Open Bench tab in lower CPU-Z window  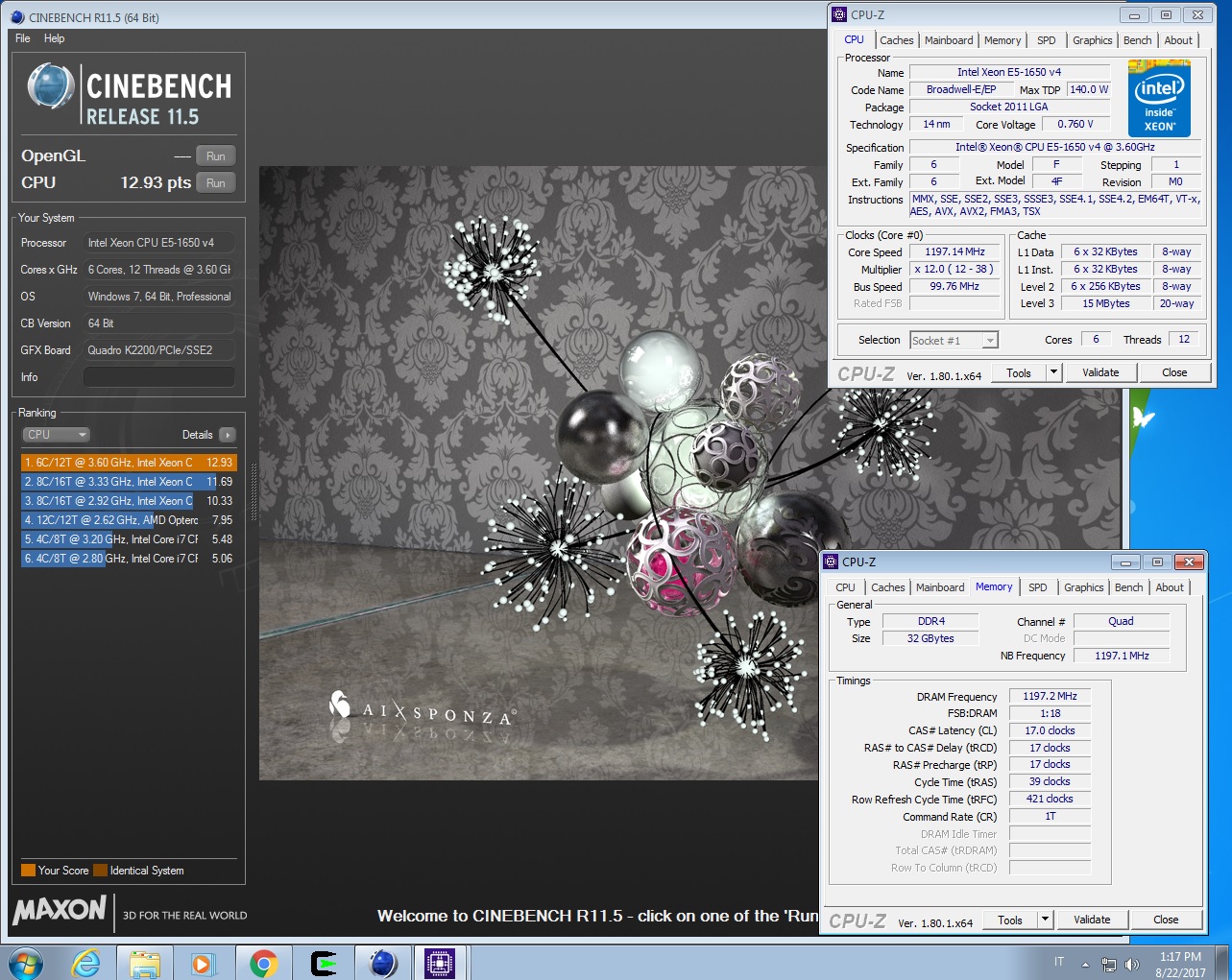click(1128, 587)
